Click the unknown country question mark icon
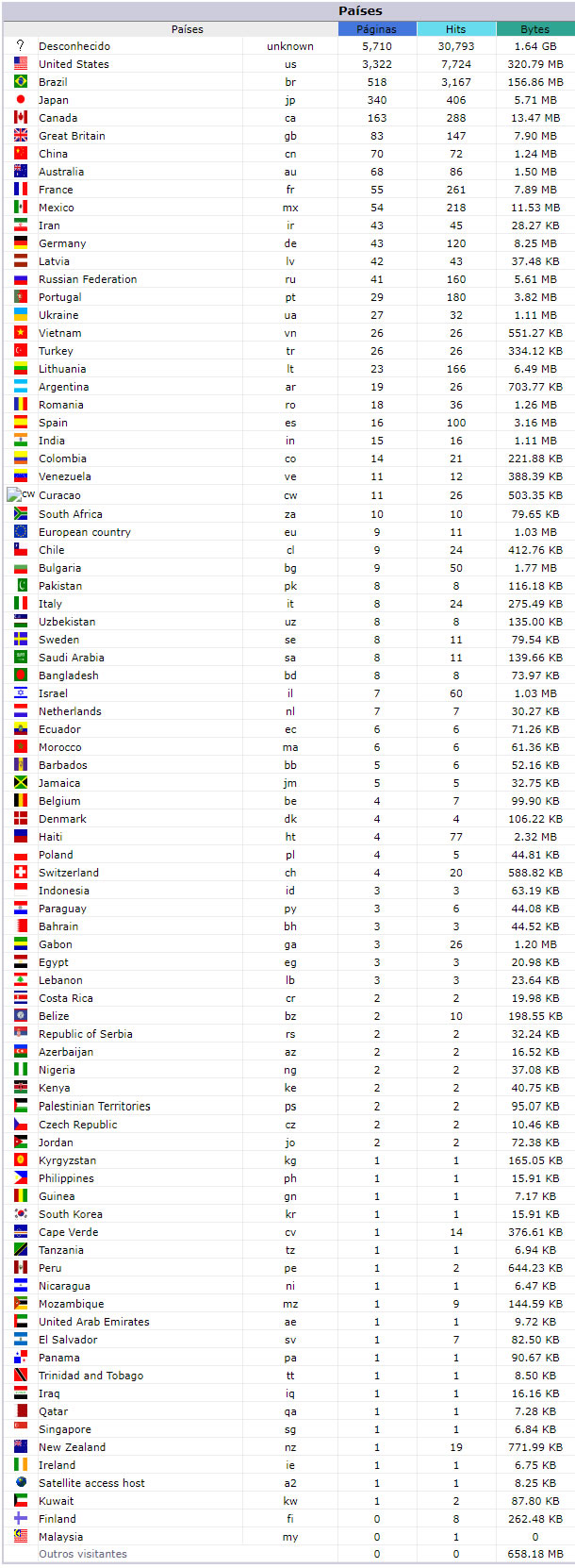575x1568 pixels. point(21,45)
